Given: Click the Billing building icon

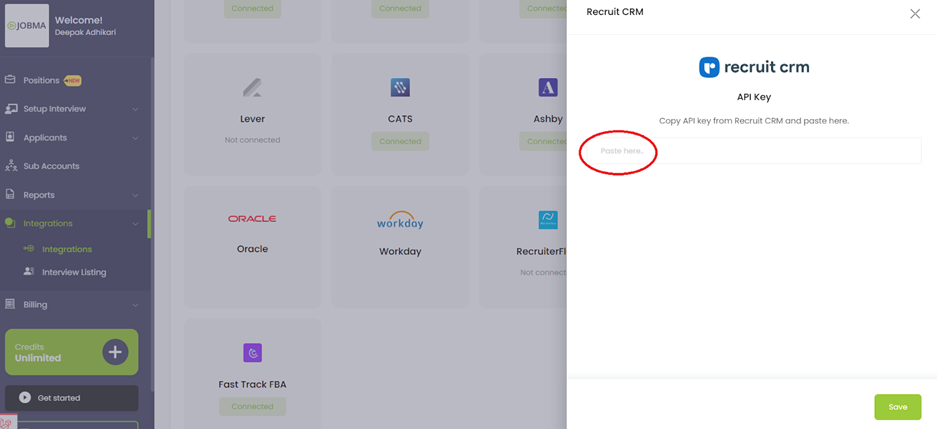Looking at the screenshot, I should coord(10,304).
